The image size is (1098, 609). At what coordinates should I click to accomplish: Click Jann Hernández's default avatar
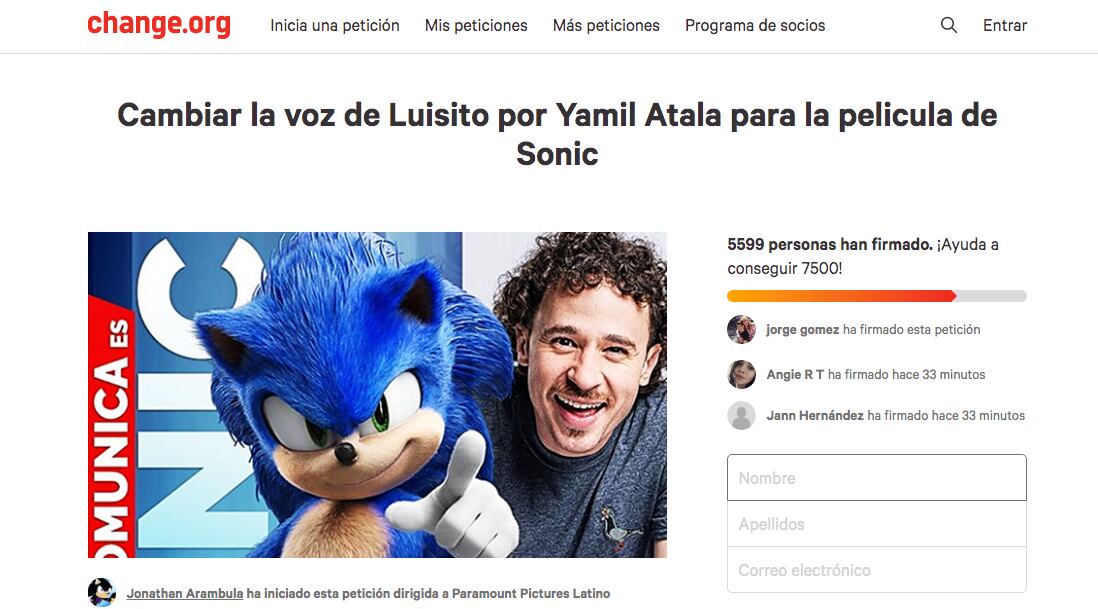tap(742, 416)
